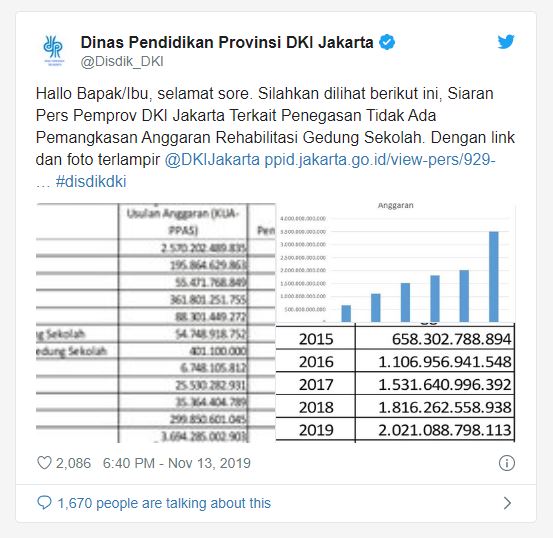Image resolution: width=553 pixels, height=538 pixels.
Task: Open Dinas Pendidikan Provinsi DKI Jakarta name
Action: (x=227, y=42)
